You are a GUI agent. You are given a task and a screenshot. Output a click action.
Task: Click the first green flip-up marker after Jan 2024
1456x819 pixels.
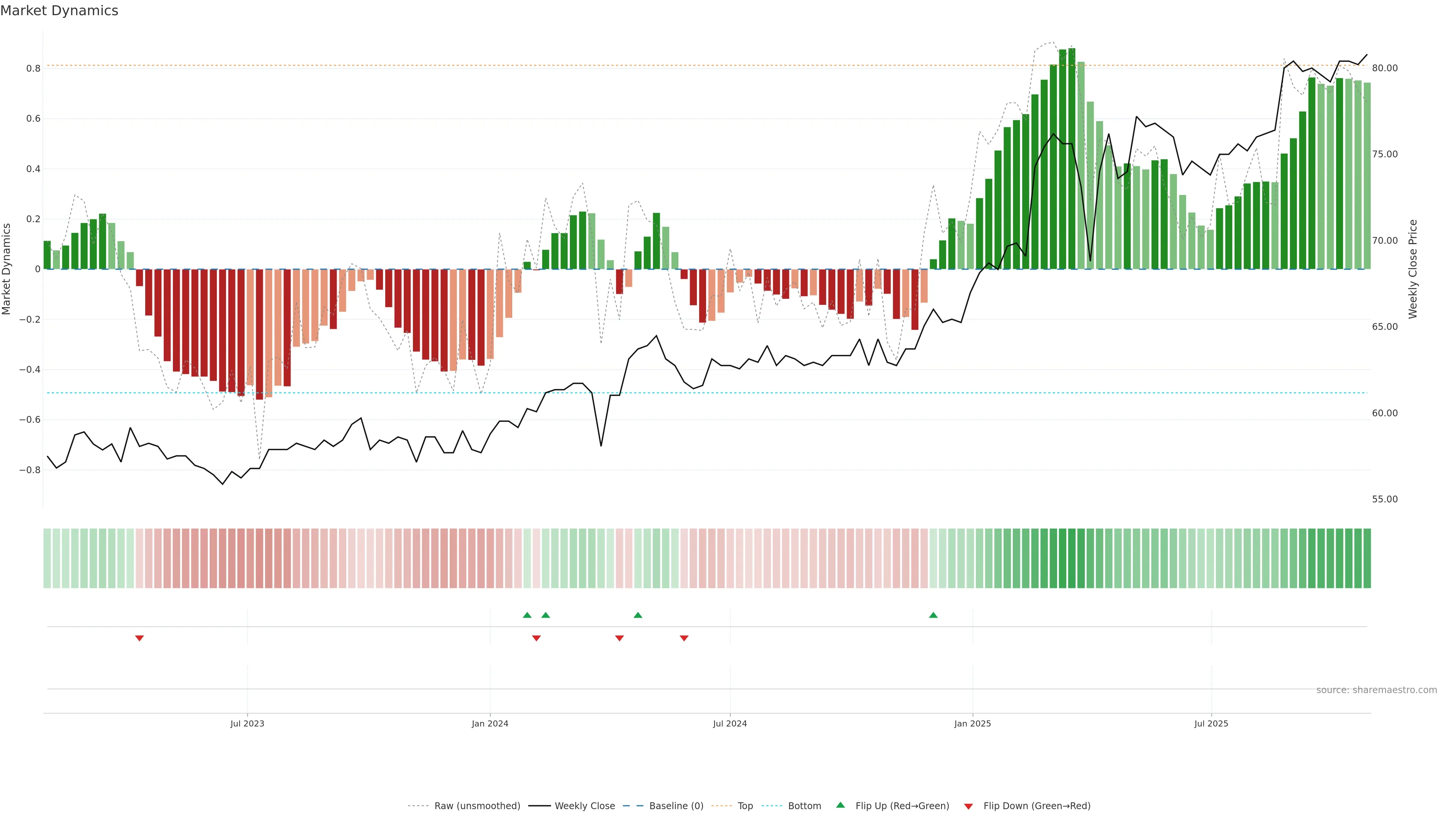pyautogui.click(x=527, y=615)
